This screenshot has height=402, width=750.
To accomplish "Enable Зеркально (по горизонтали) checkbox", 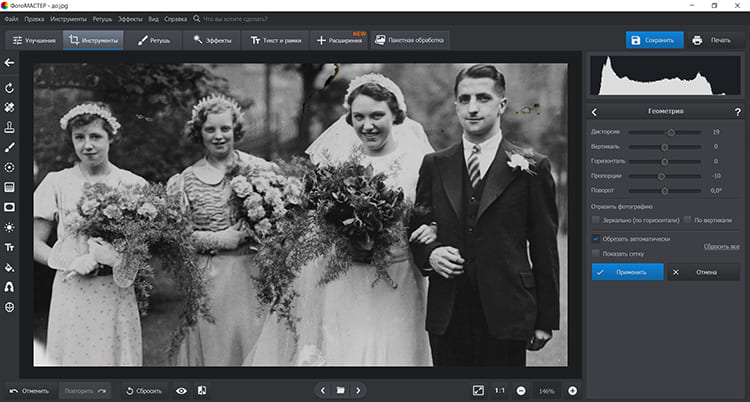I will tap(596, 218).
